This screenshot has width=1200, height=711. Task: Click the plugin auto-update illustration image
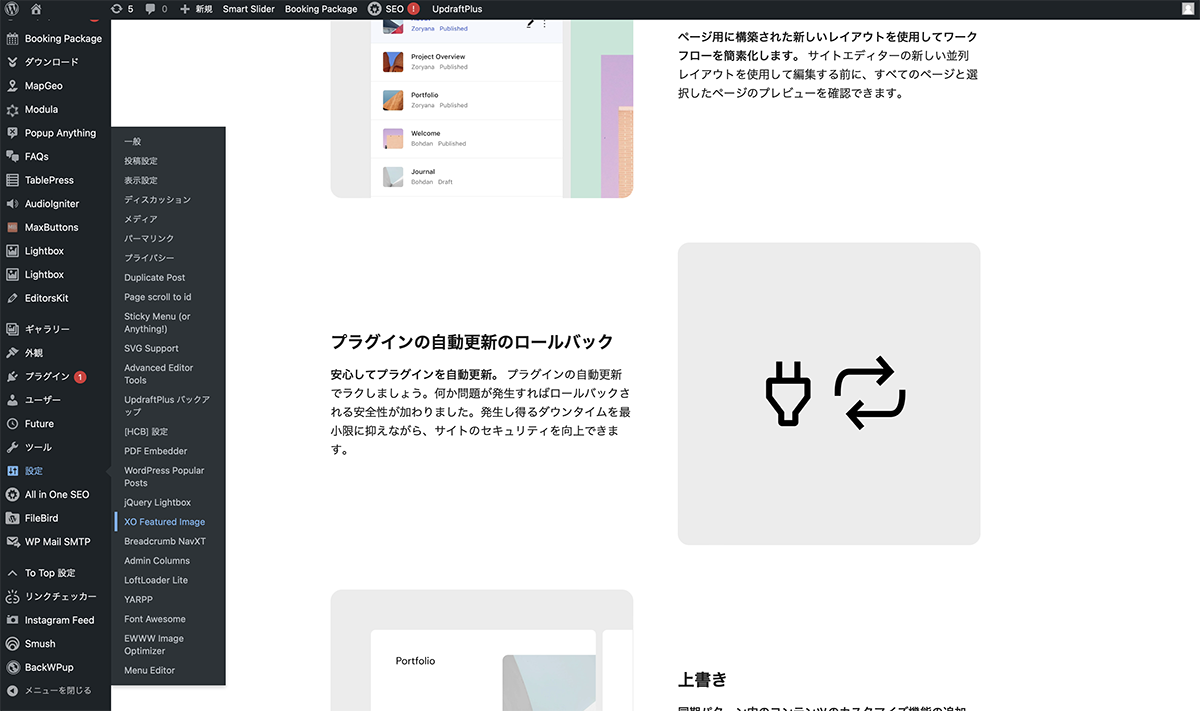tap(828, 393)
